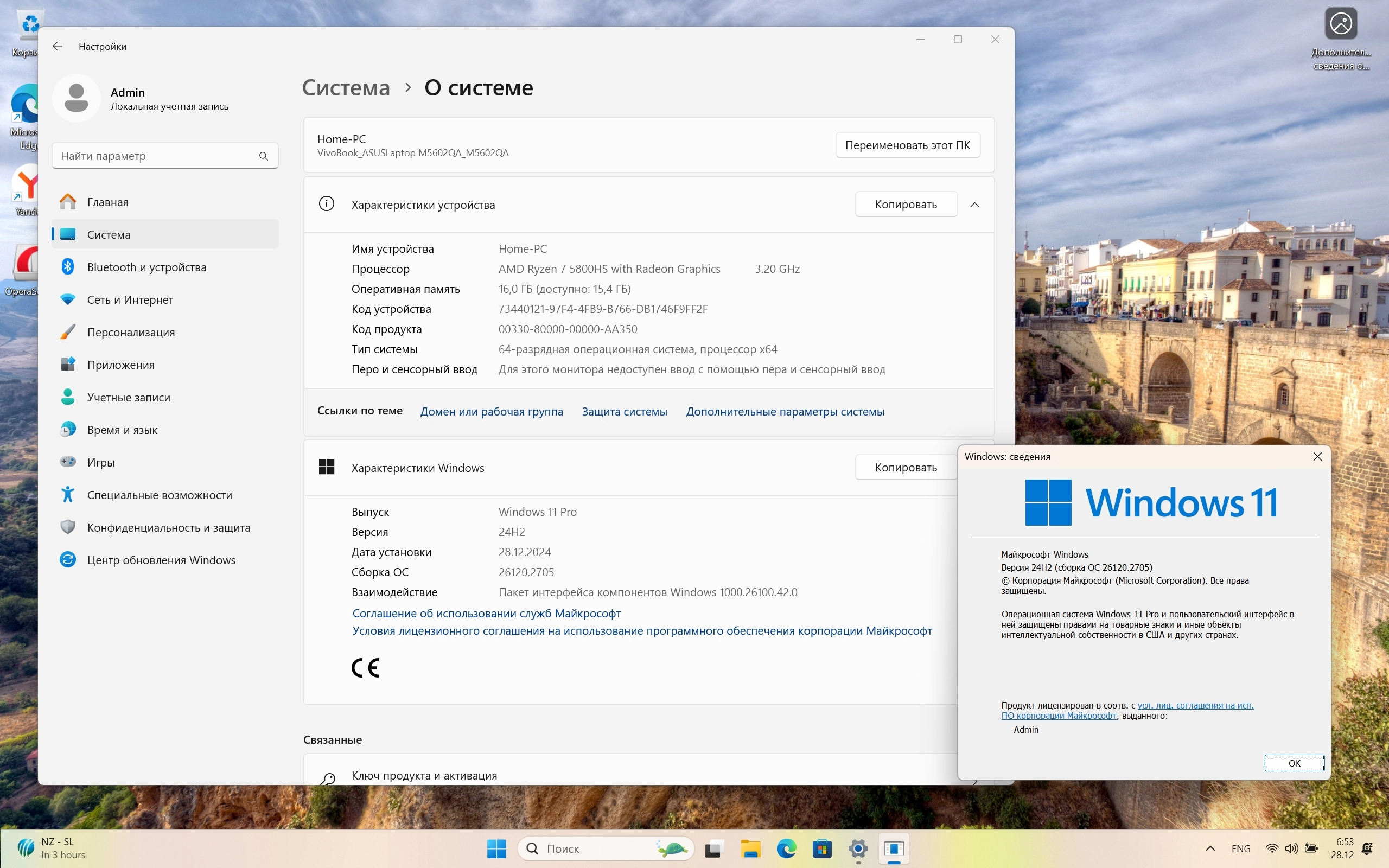
Task: Show hidden tray icons chevron
Action: click(x=1210, y=848)
